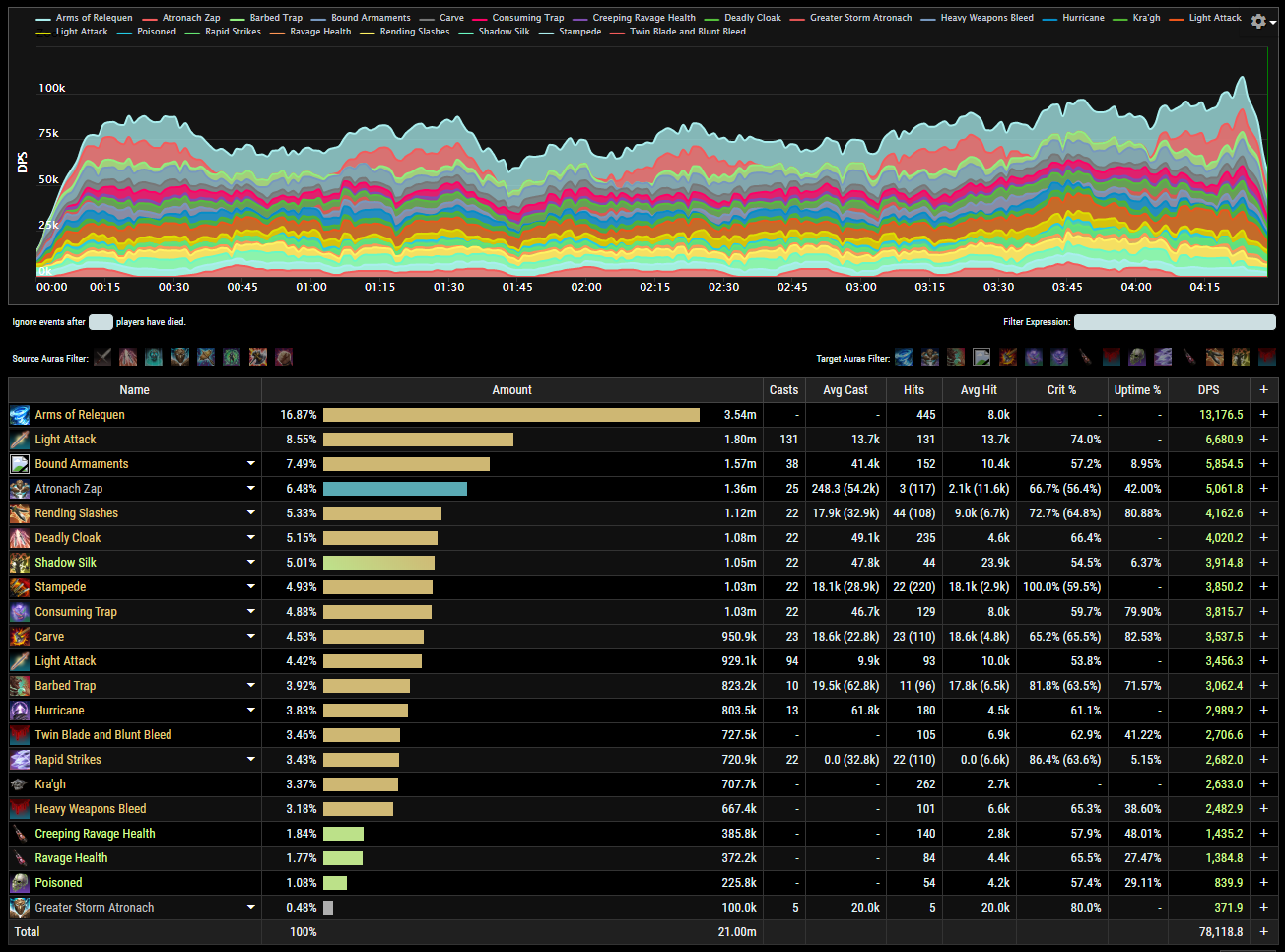
Task: Click the plus button in the Total row
Action: pos(1263,932)
